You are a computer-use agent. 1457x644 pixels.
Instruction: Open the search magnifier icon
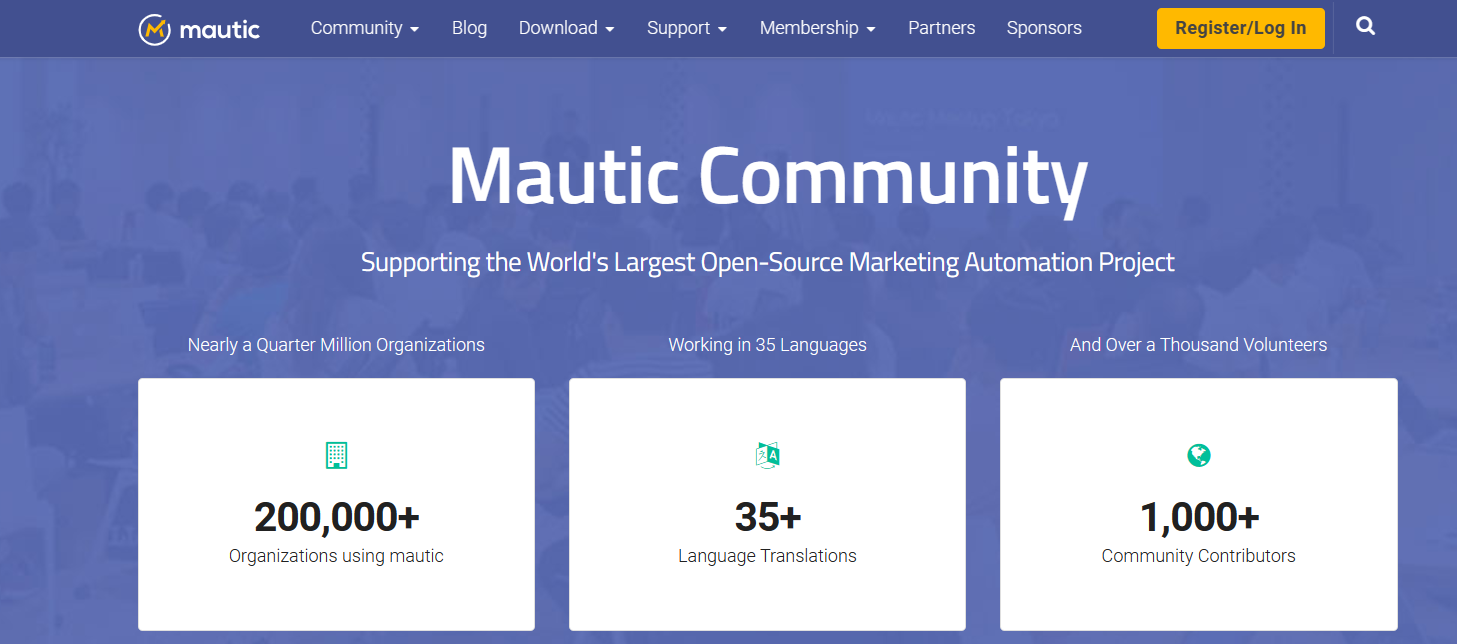[1366, 27]
